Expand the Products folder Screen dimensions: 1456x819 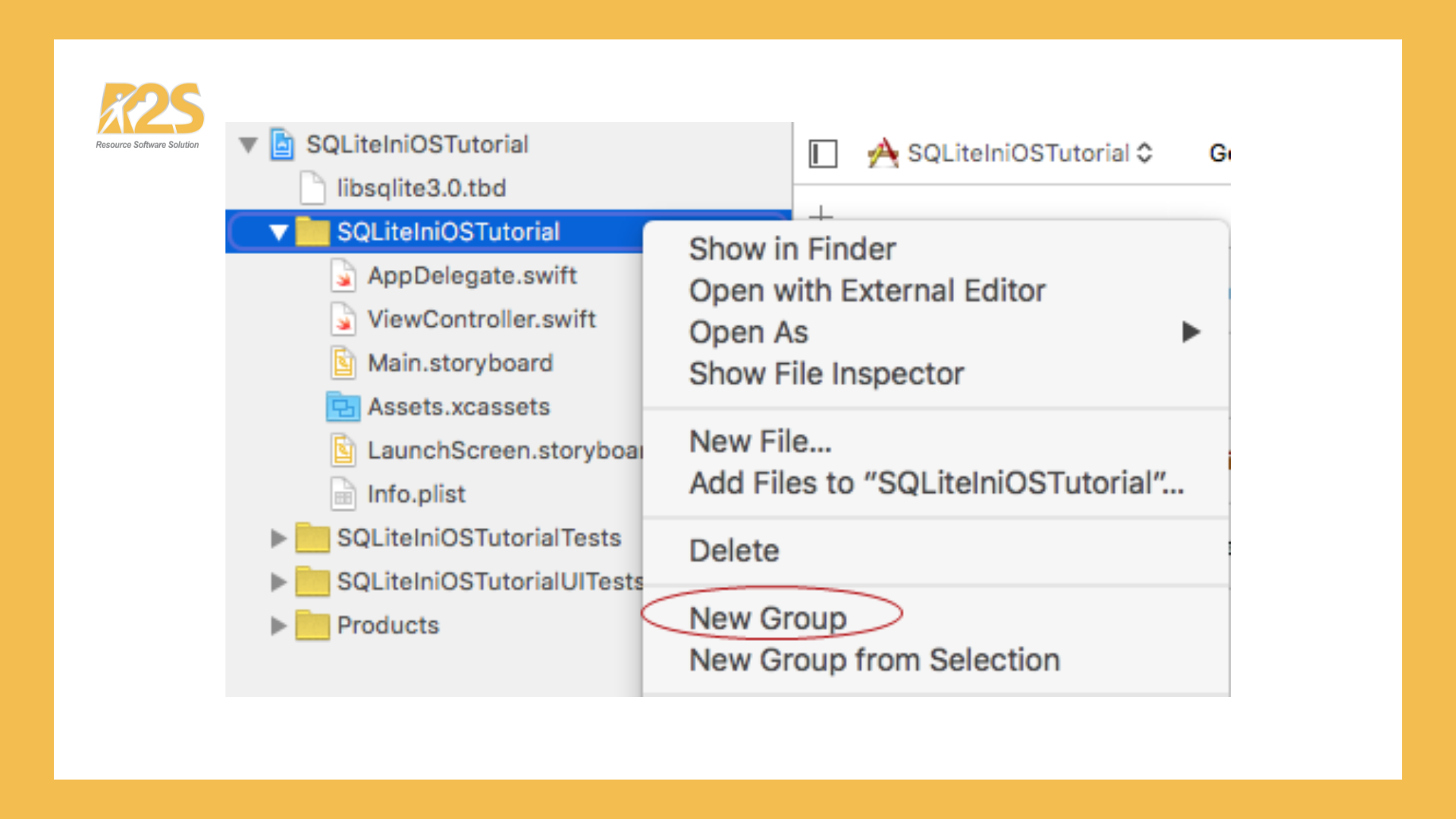[x=278, y=625]
